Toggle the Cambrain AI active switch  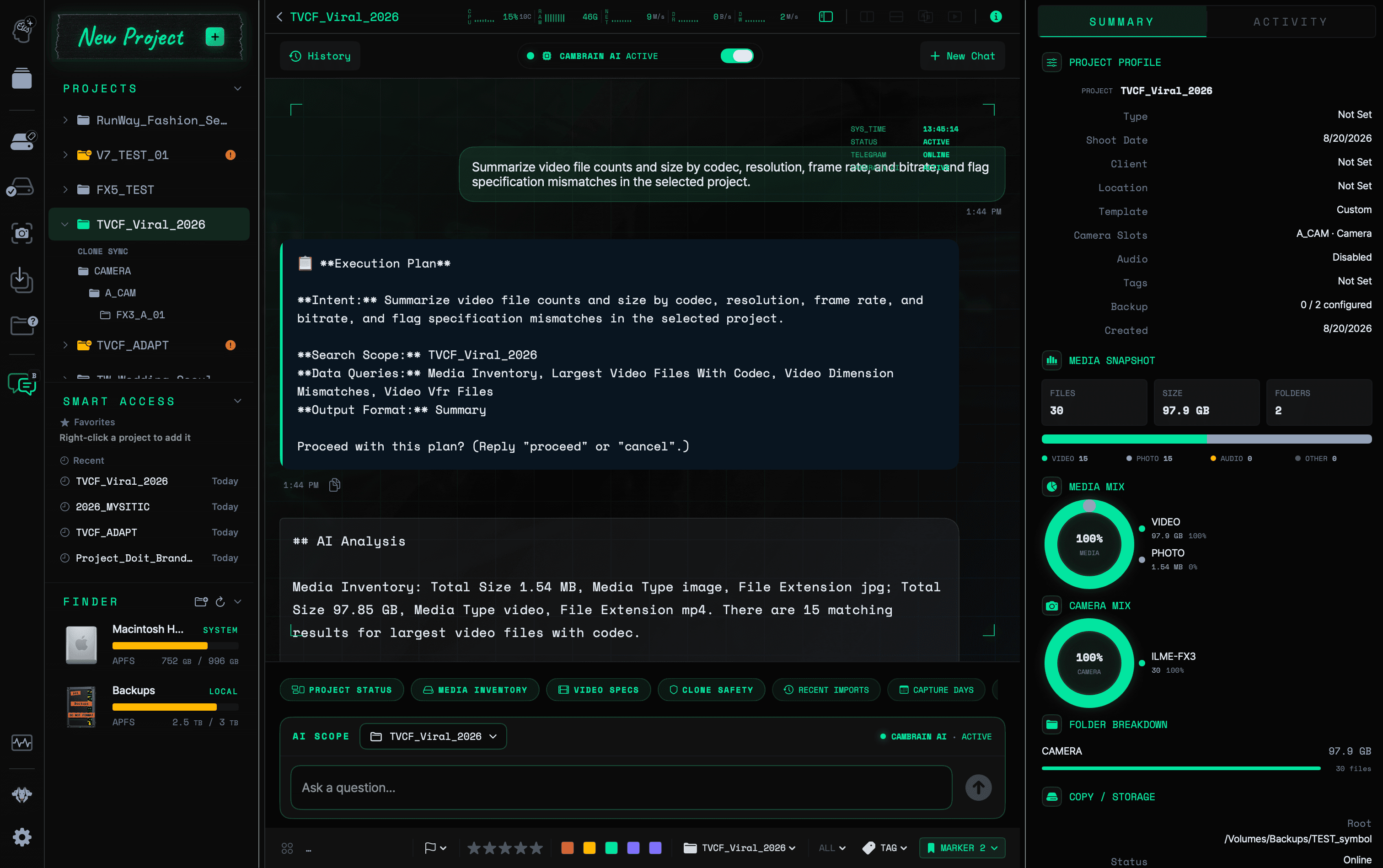[737, 56]
